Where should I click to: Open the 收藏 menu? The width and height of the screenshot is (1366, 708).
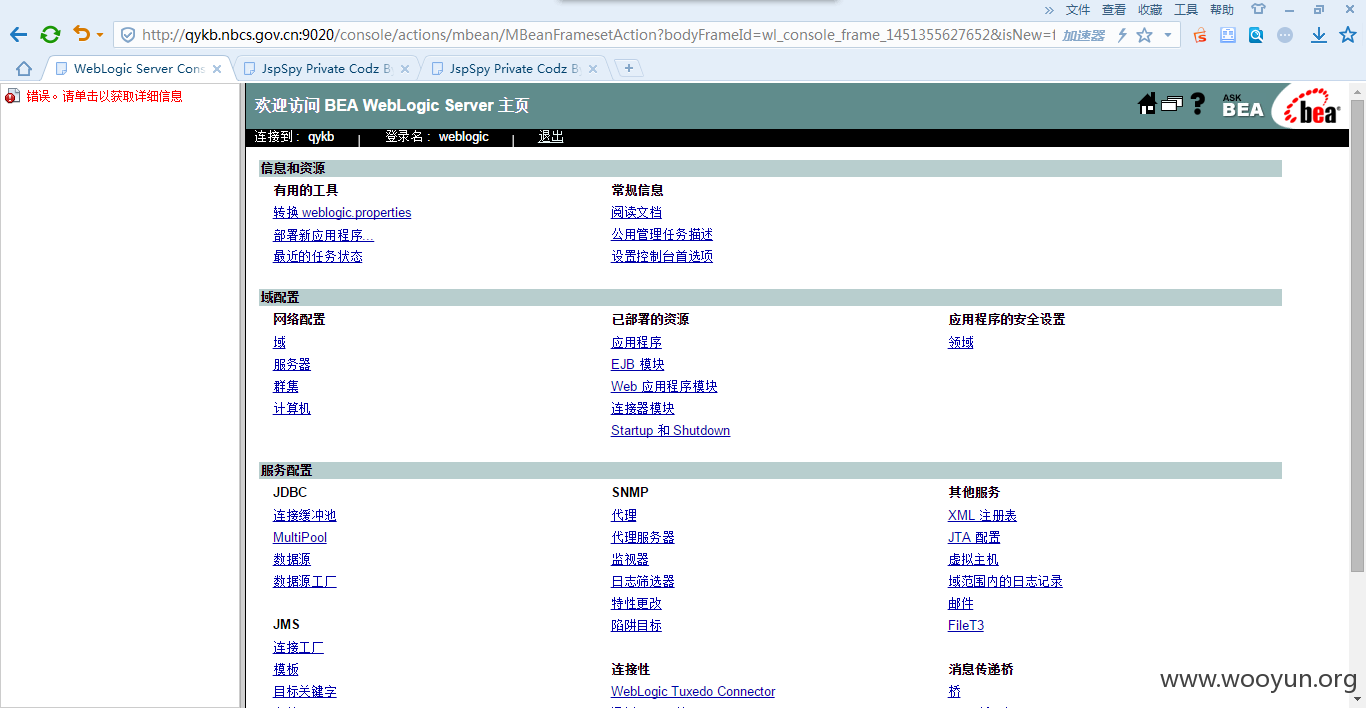tap(1150, 10)
